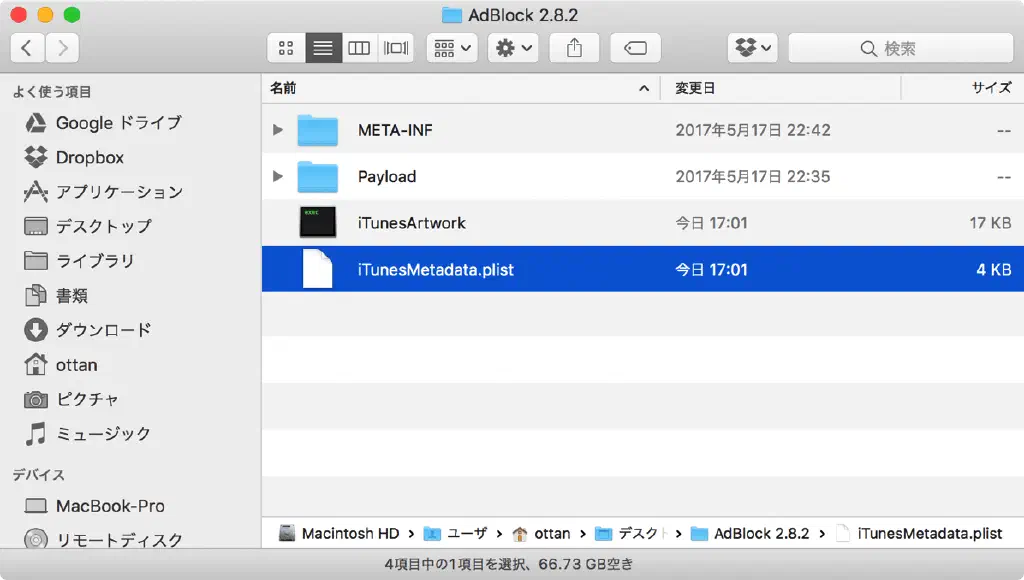
Task: Sort by 変更日 column header
Action: point(695,88)
